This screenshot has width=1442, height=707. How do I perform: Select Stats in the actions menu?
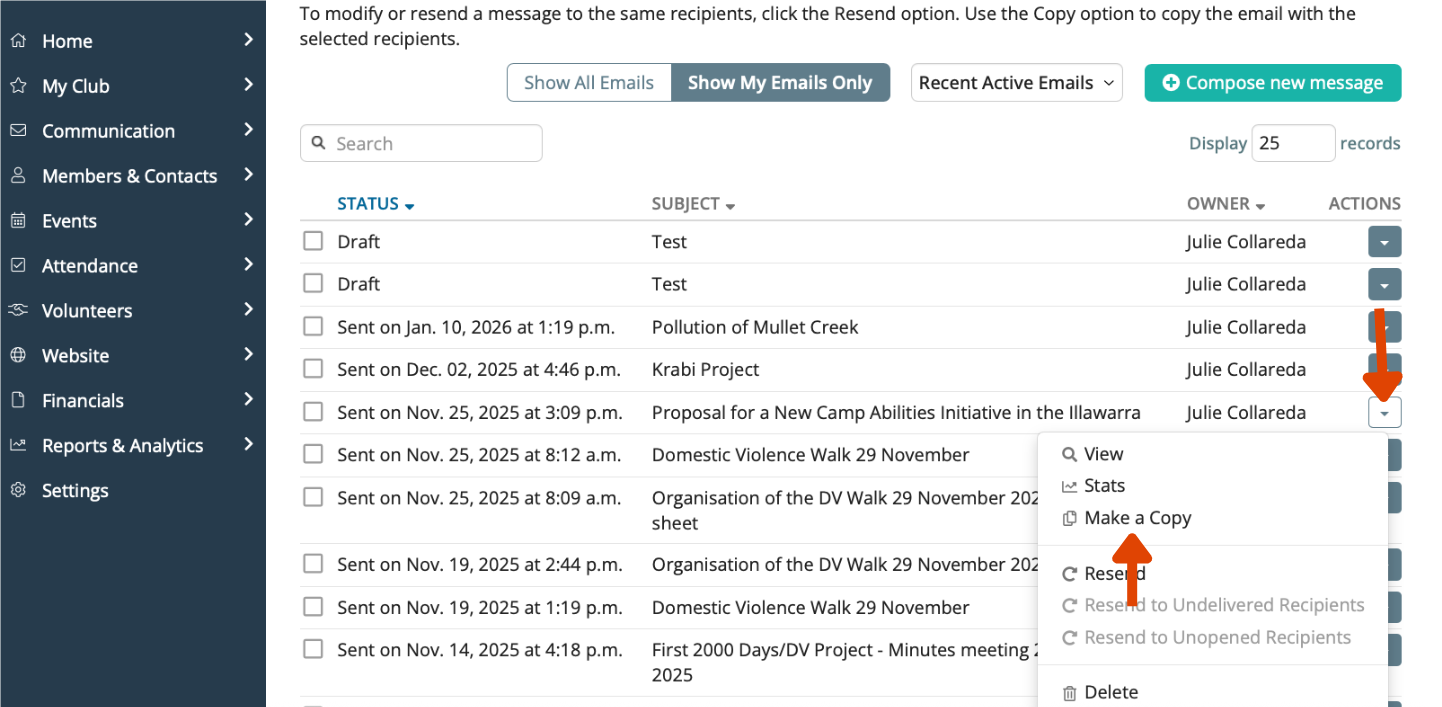point(1093,486)
